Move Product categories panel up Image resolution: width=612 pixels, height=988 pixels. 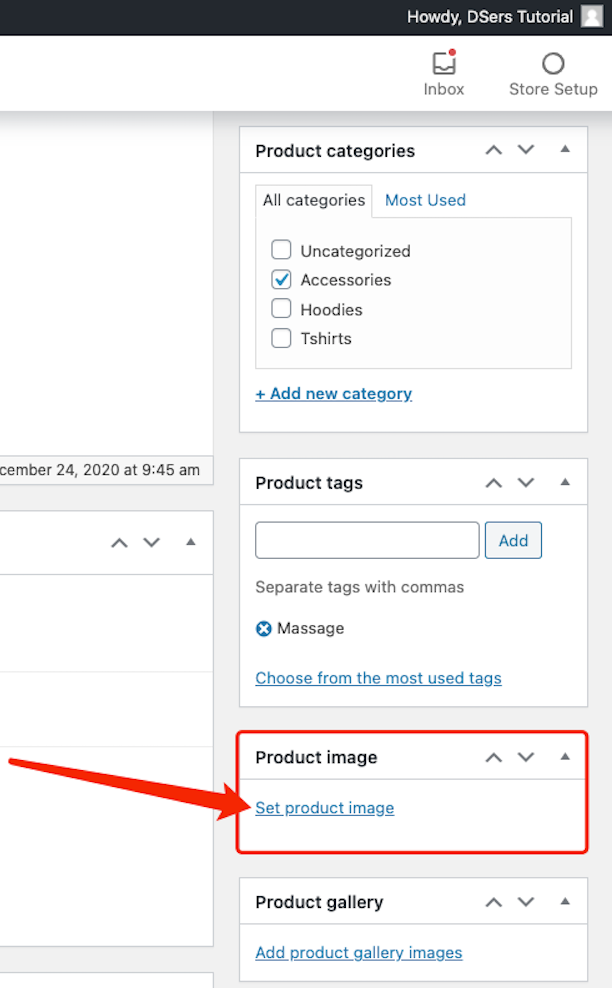[x=494, y=150]
